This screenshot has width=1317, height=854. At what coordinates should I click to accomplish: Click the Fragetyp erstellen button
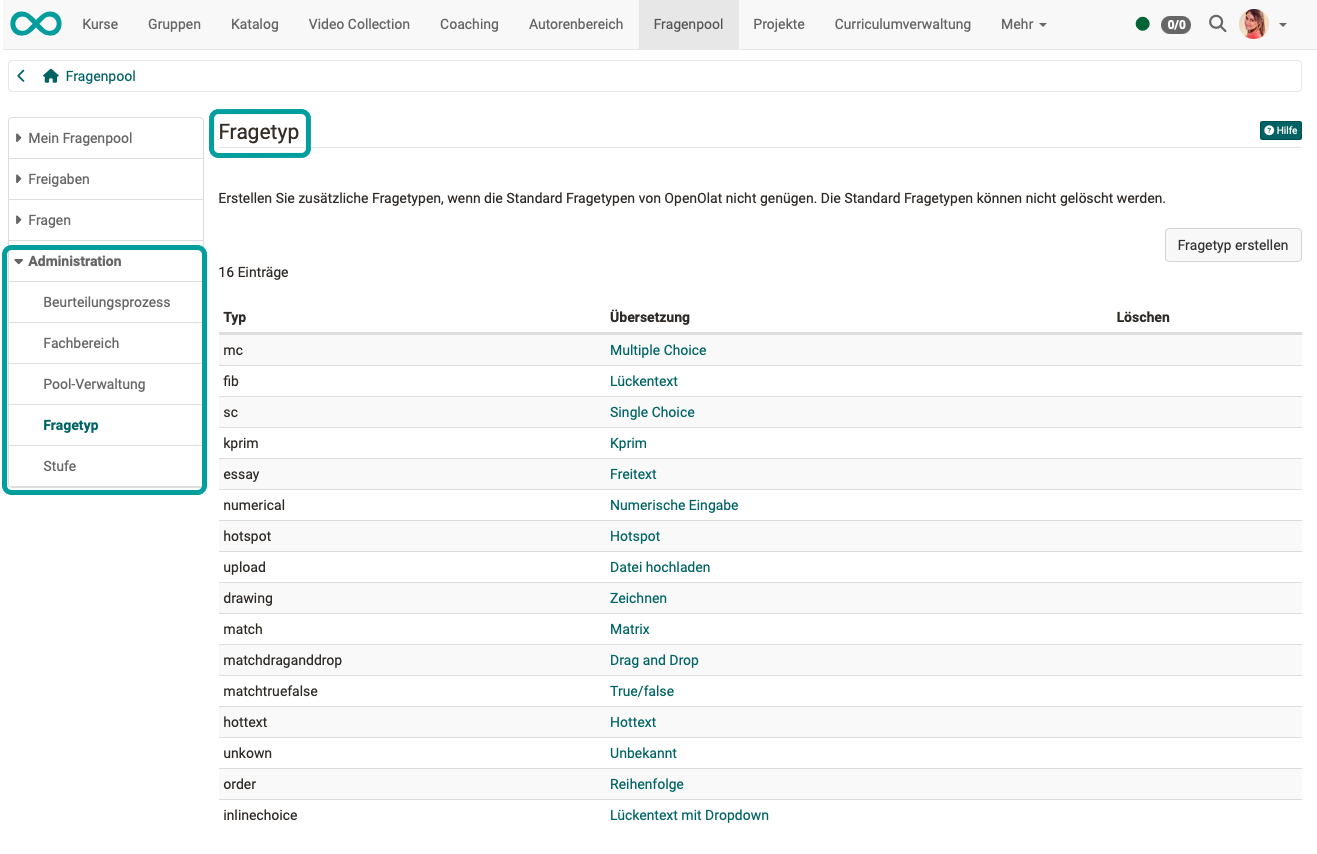point(1233,245)
